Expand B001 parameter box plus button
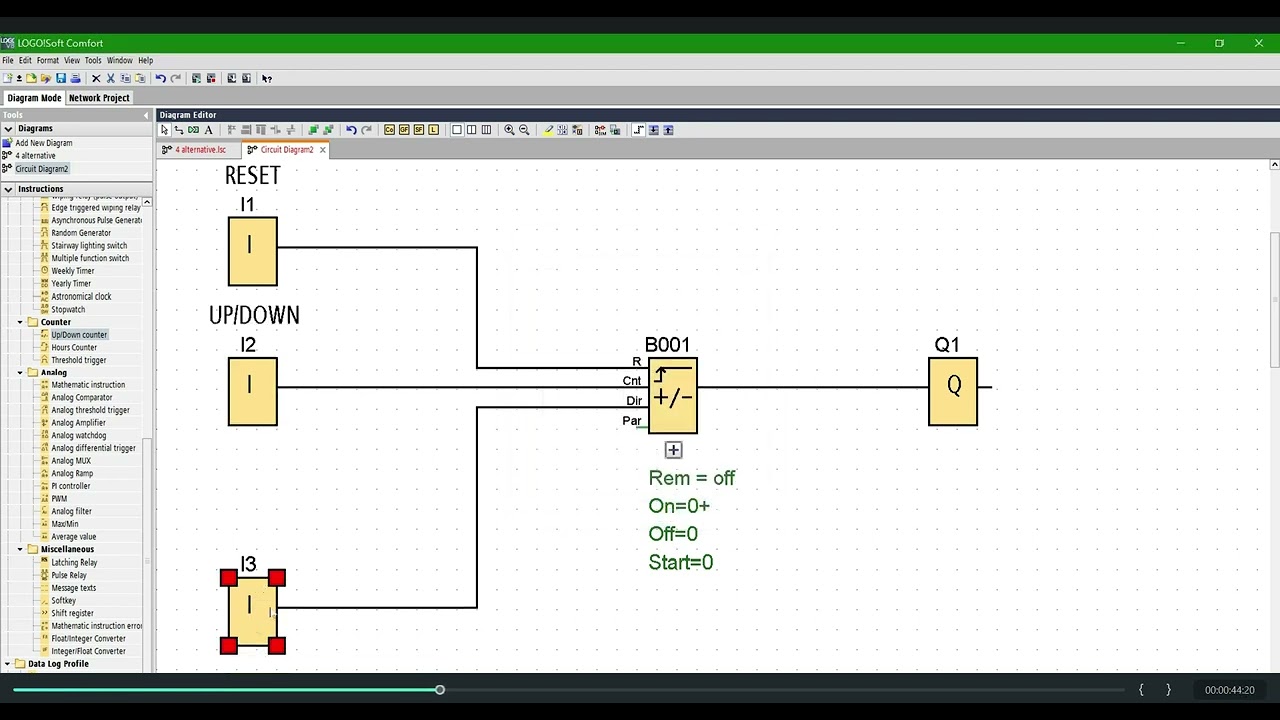This screenshot has width=1280, height=720. pos(673,450)
